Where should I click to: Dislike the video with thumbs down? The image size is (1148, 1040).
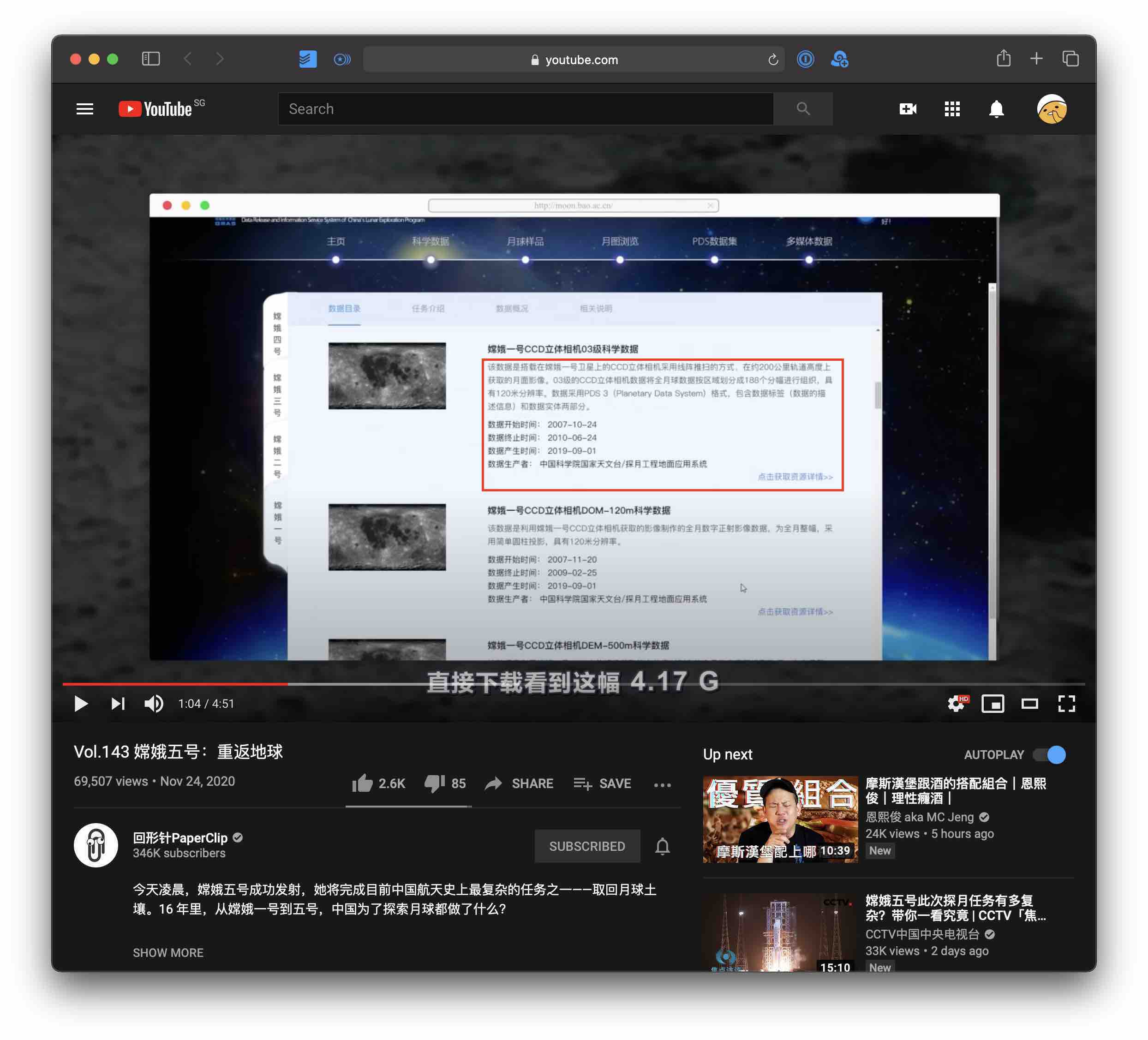click(445, 784)
